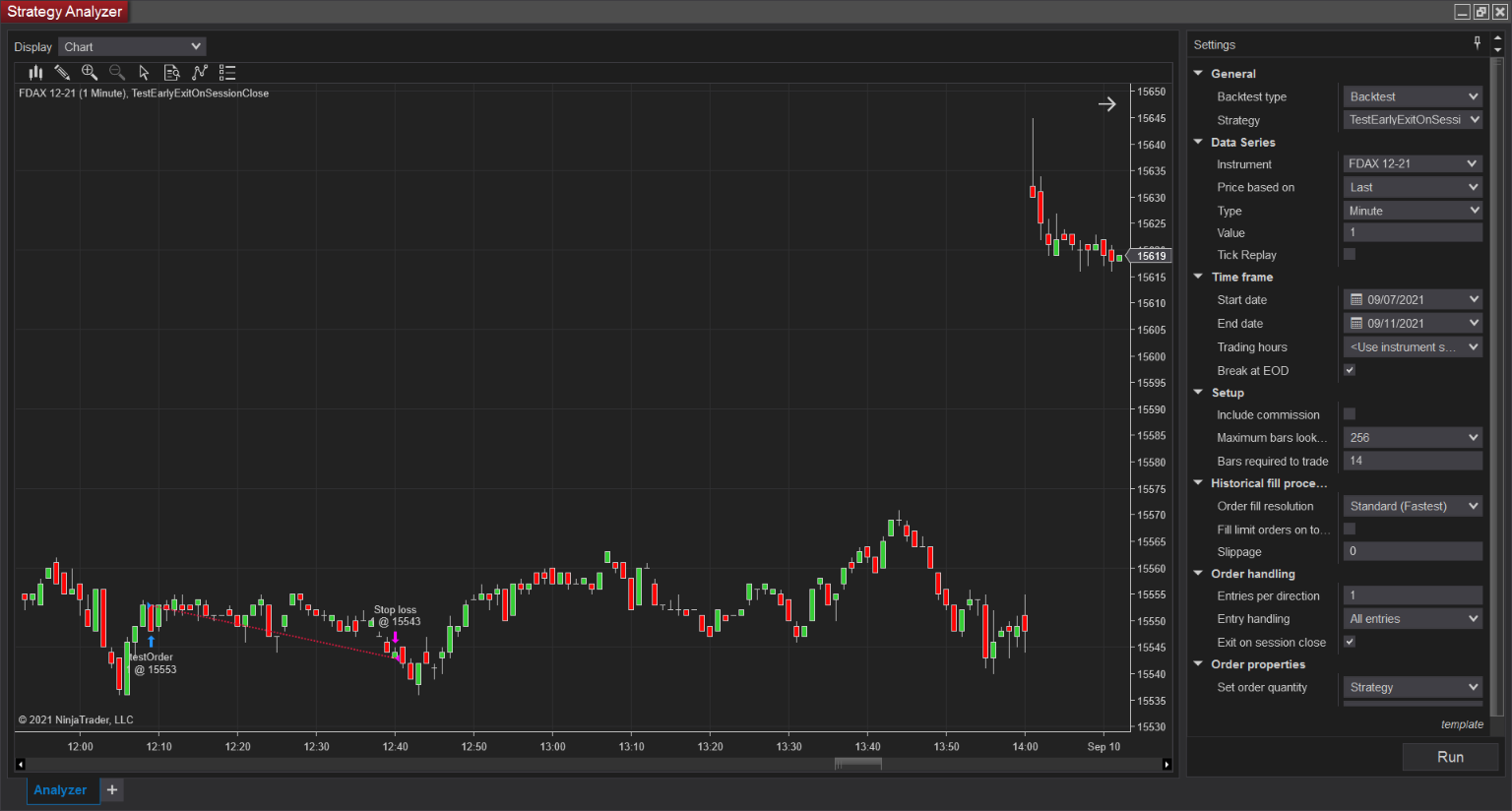
Task: Open the Order fill resolution dropdown
Action: coord(1413,506)
